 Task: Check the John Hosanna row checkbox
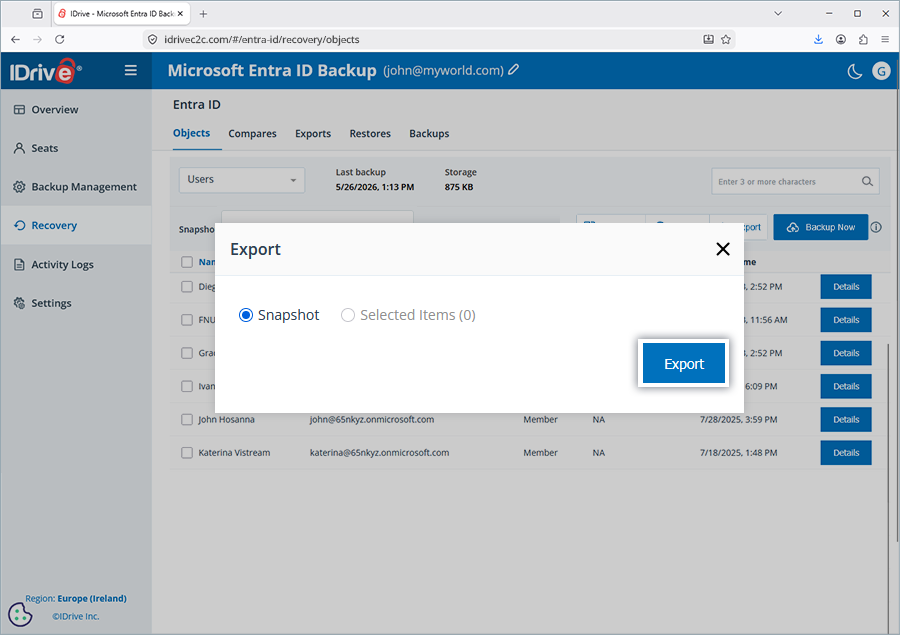click(187, 420)
